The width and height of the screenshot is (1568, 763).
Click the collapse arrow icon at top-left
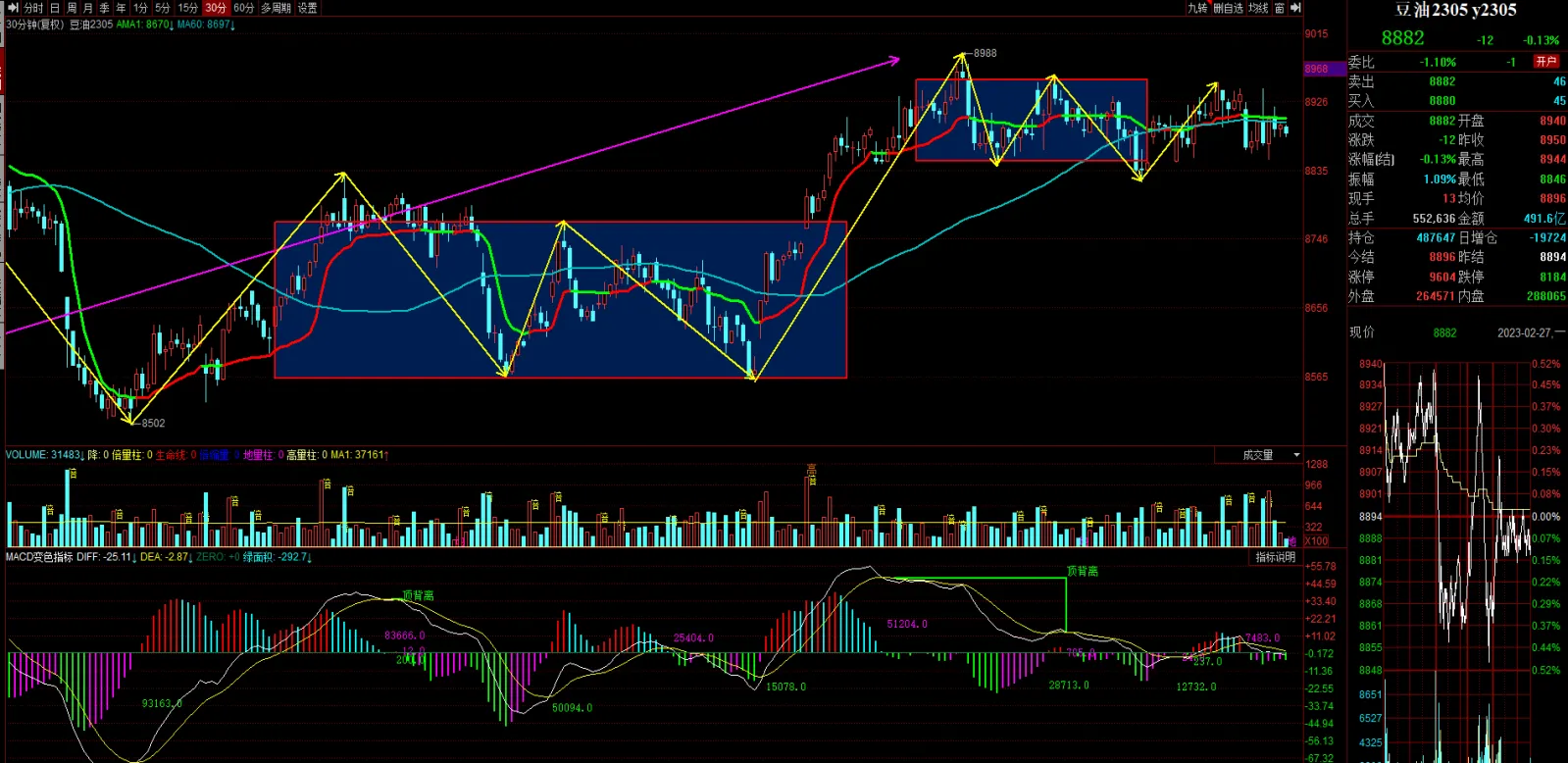pyautogui.click(x=13, y=8)
